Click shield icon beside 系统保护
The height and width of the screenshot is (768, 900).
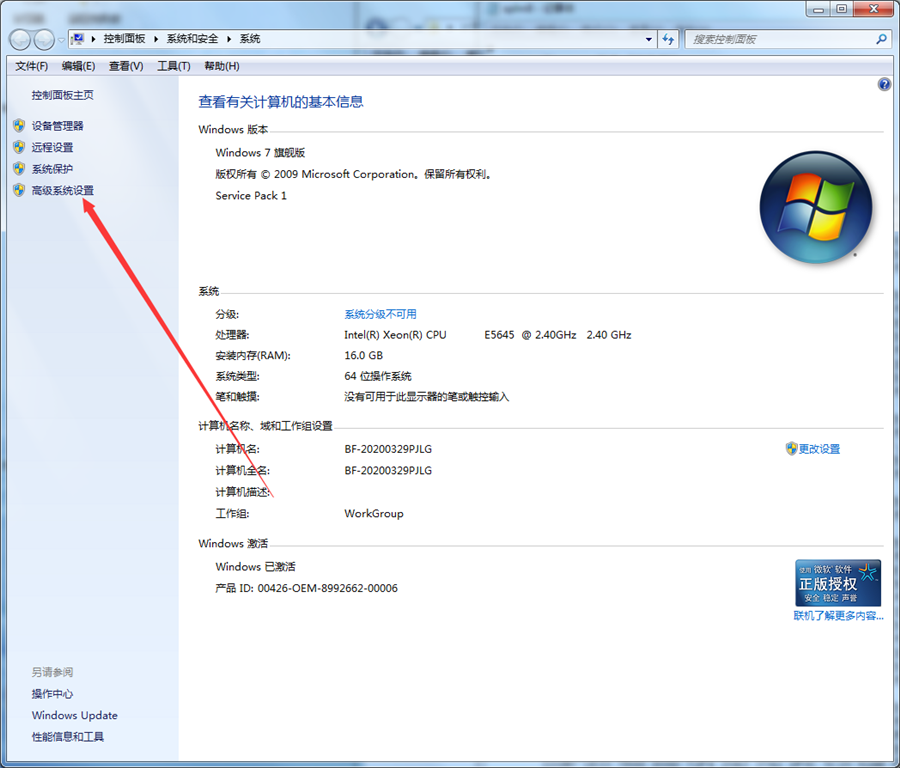[19, 168]
